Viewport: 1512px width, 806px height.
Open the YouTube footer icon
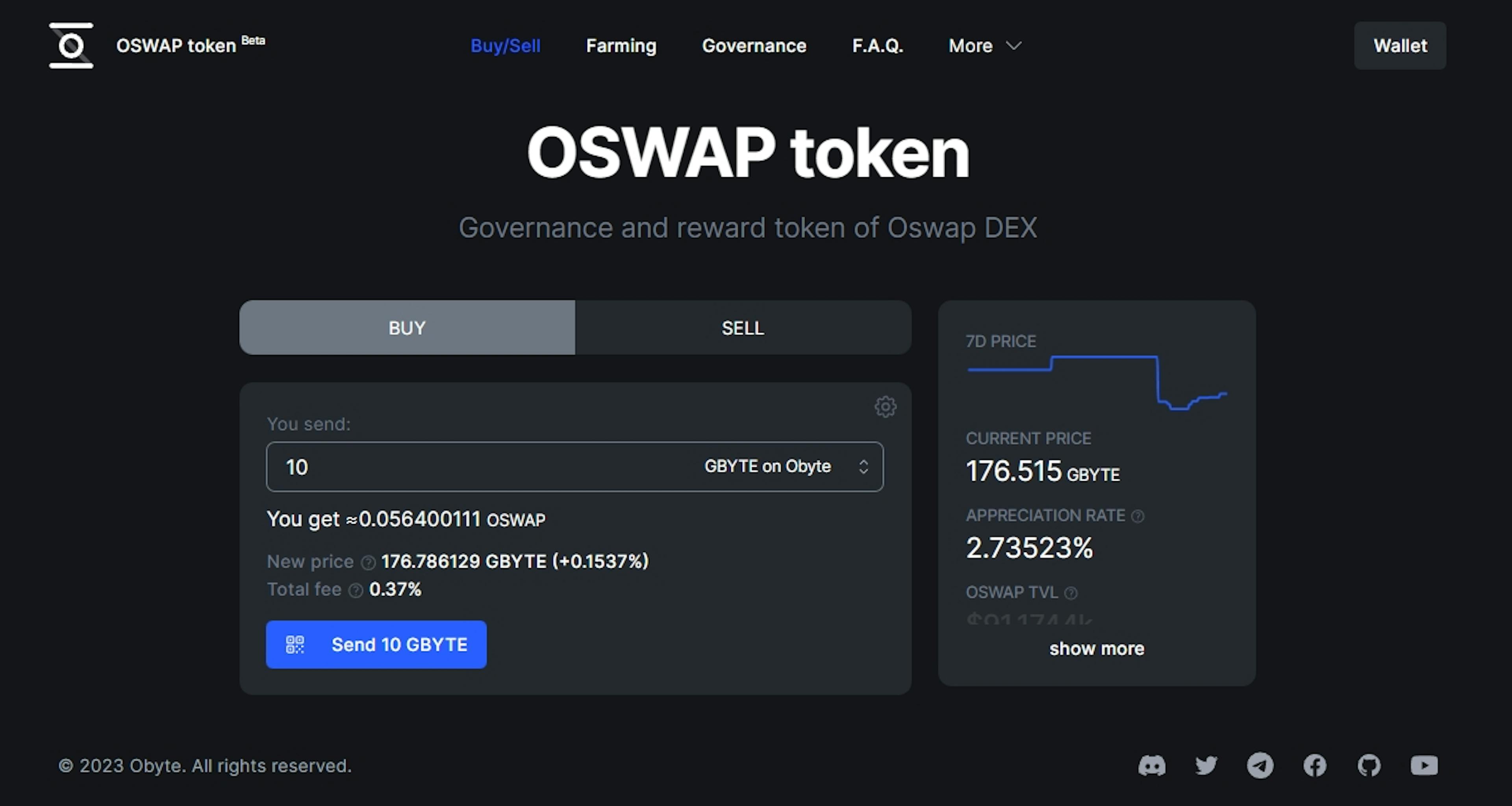click(x=1424, y=765)
